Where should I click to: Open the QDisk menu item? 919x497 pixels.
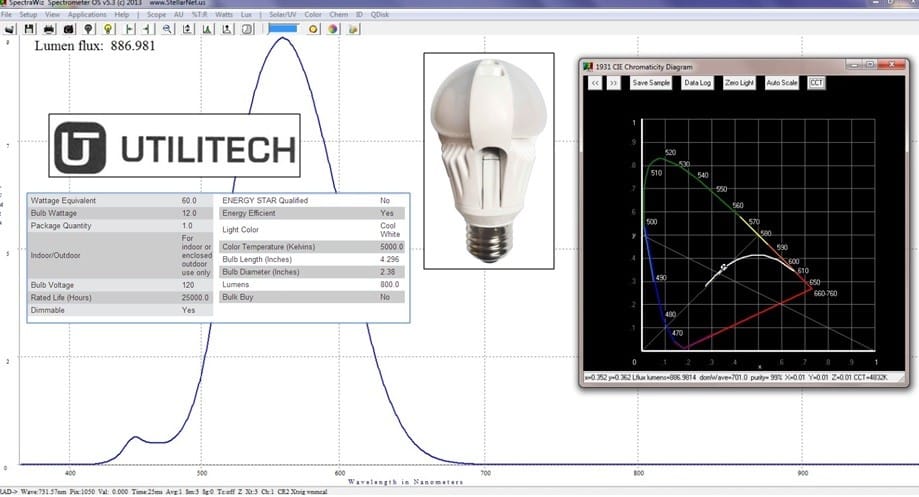pyautogui.click(x=380, y=14)
